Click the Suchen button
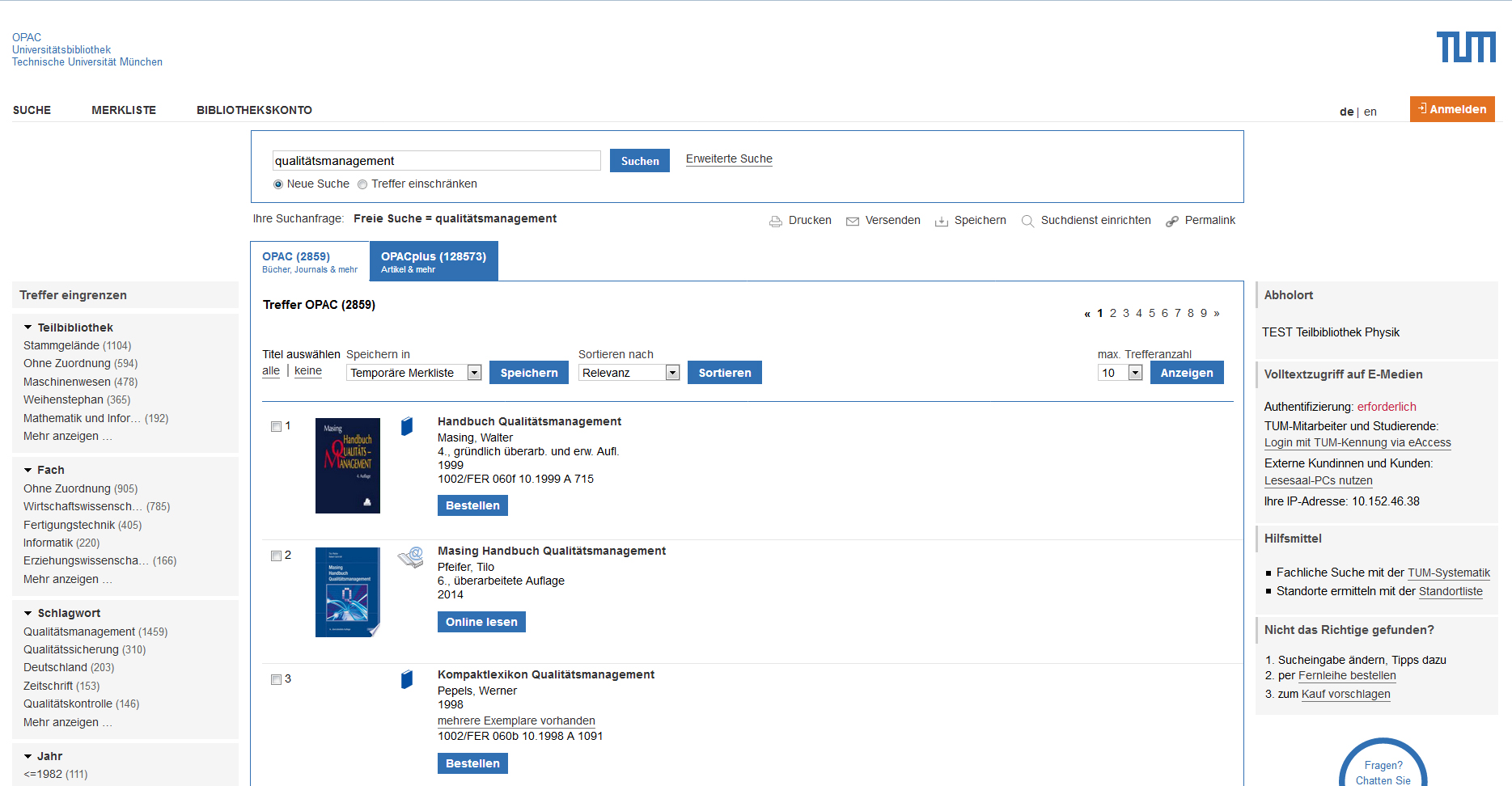The width and height of the screenshot is (1512, 786). pyautogui.click(x=640, y=161)
